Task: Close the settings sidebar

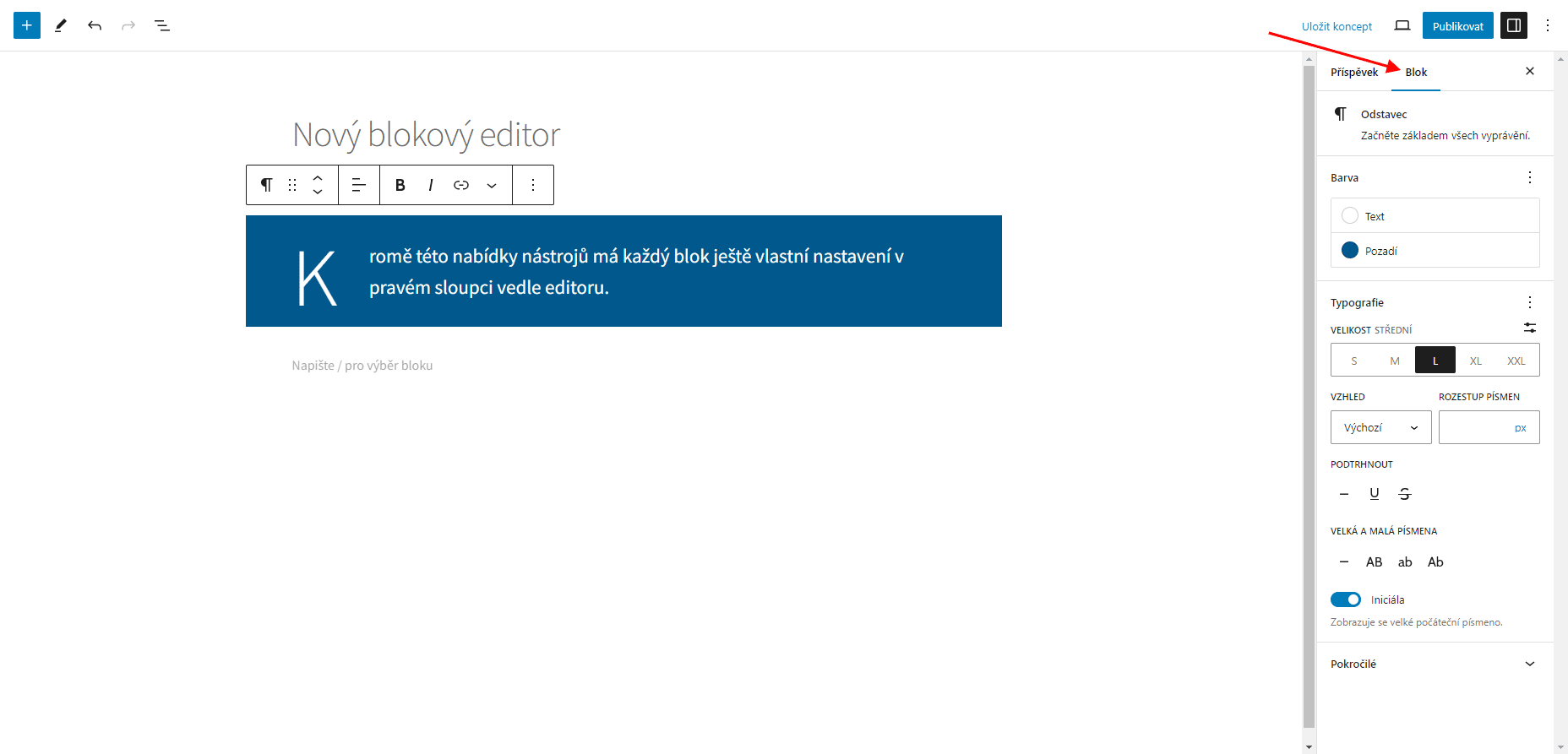Action: coord(1530,71)
